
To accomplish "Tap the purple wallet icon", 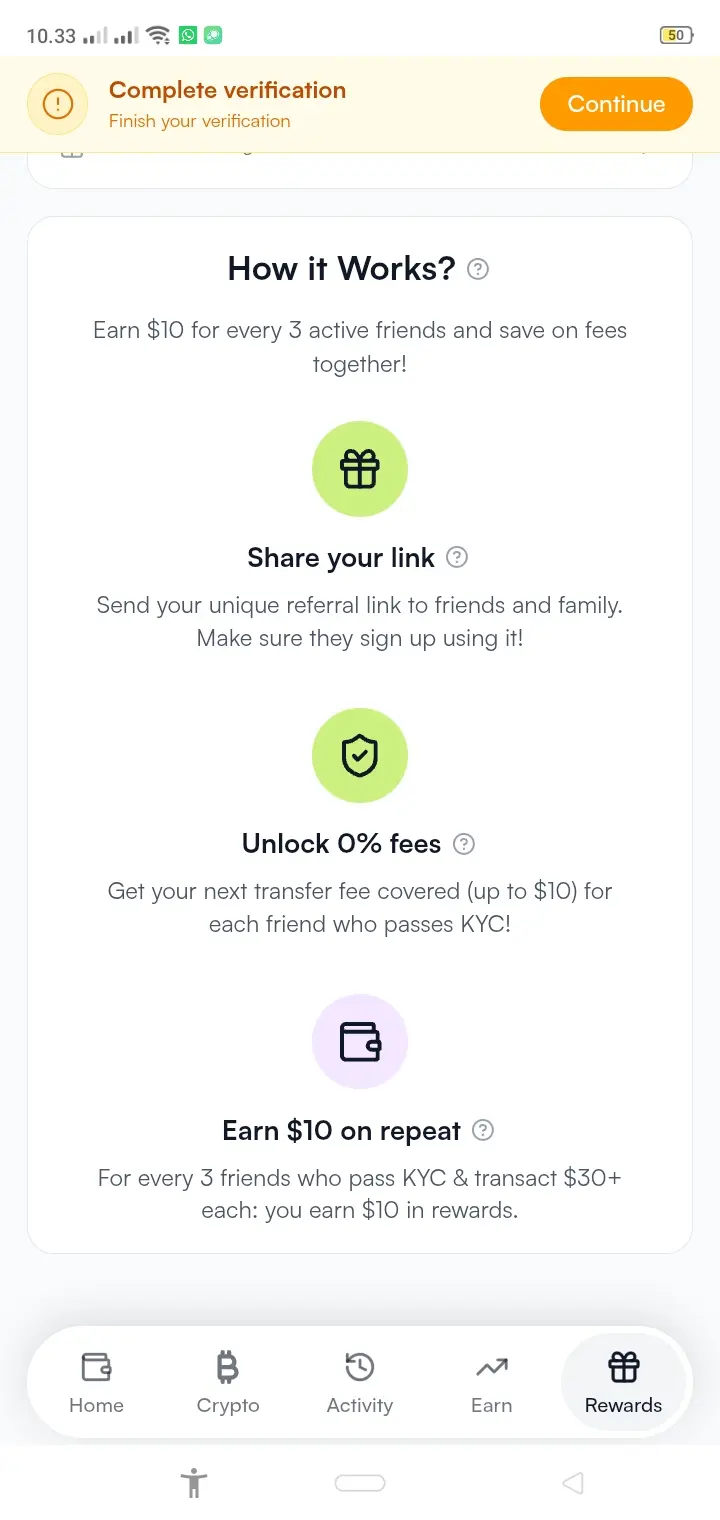I will (360, 1041).
